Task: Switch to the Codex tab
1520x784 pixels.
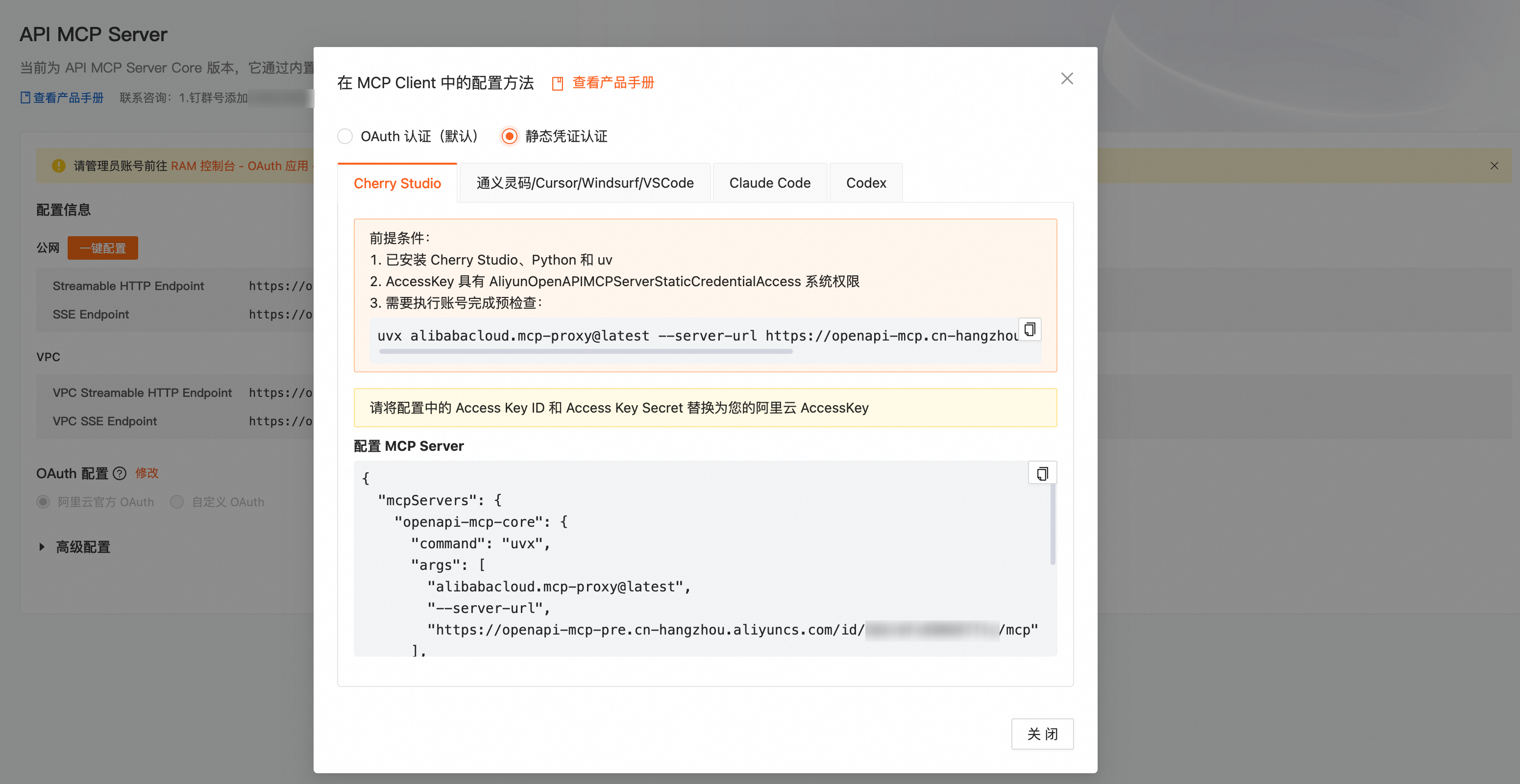Action: coord(866,183)
